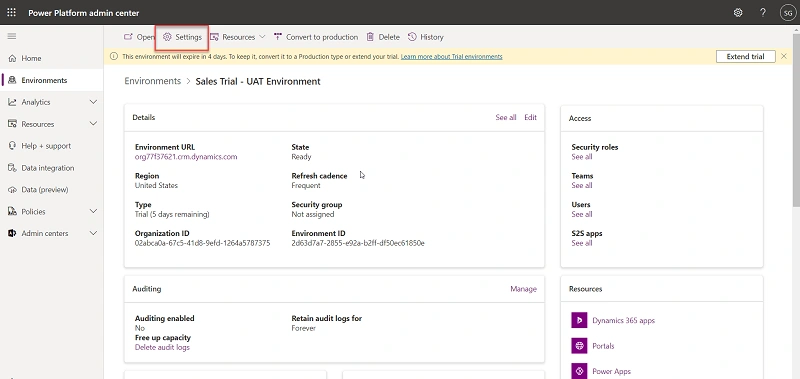The image size is (800, 379).
Task: Collapse the navigation with the hamburger icon
Action: (x=12, y=36)
